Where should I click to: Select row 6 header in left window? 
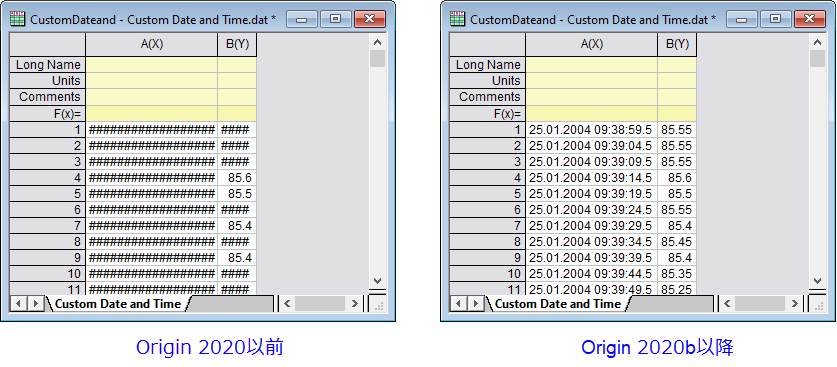48,210
